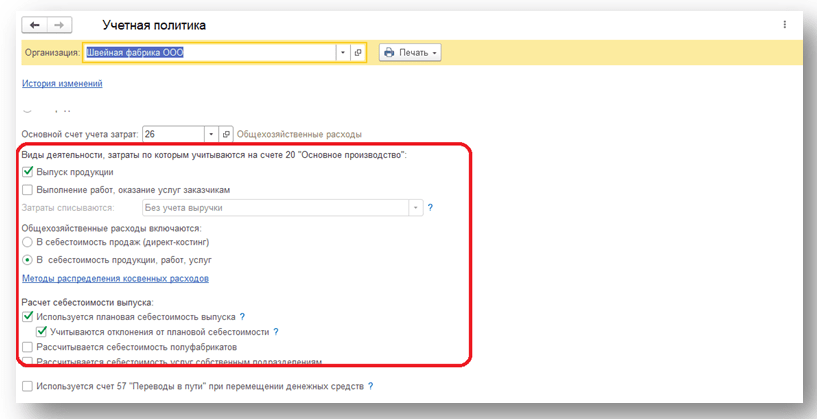Expand the Организация dropdown list
817x419 pixels.
(343, 52)
